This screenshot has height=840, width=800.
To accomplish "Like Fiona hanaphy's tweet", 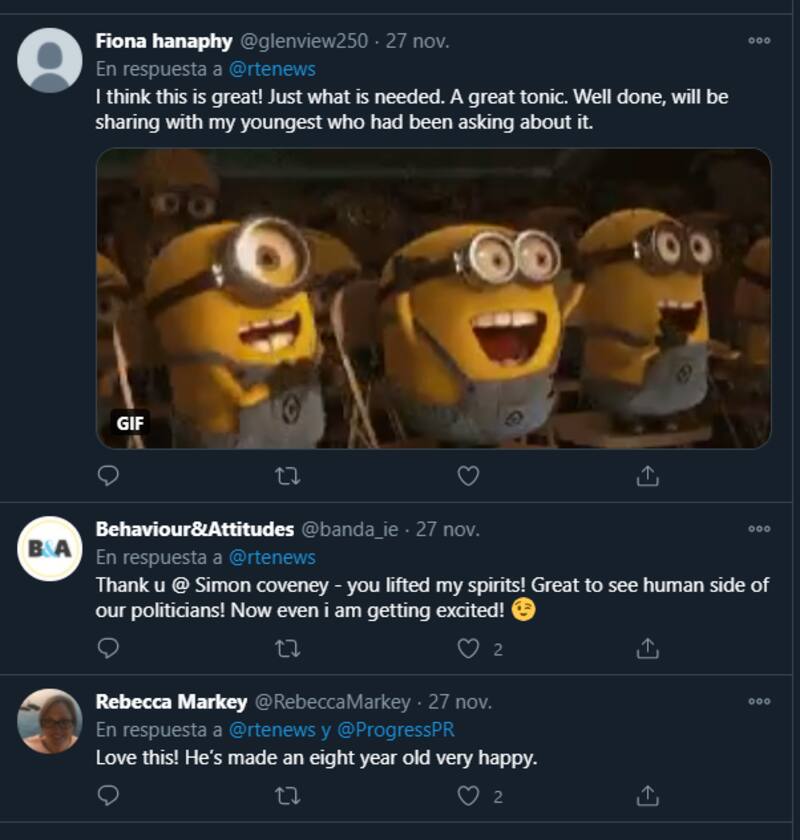I will click(x=468, y=476).
